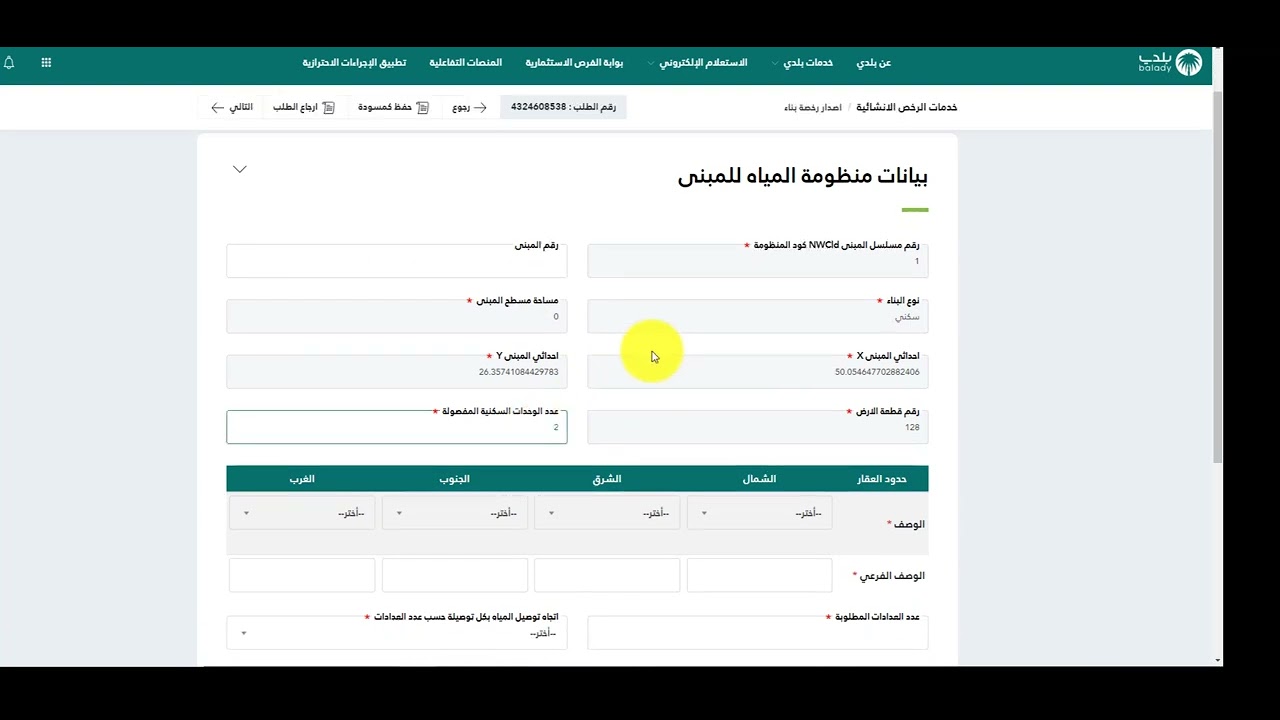
Task: Open the الشرق description dropdown
Action: [607, 513]
